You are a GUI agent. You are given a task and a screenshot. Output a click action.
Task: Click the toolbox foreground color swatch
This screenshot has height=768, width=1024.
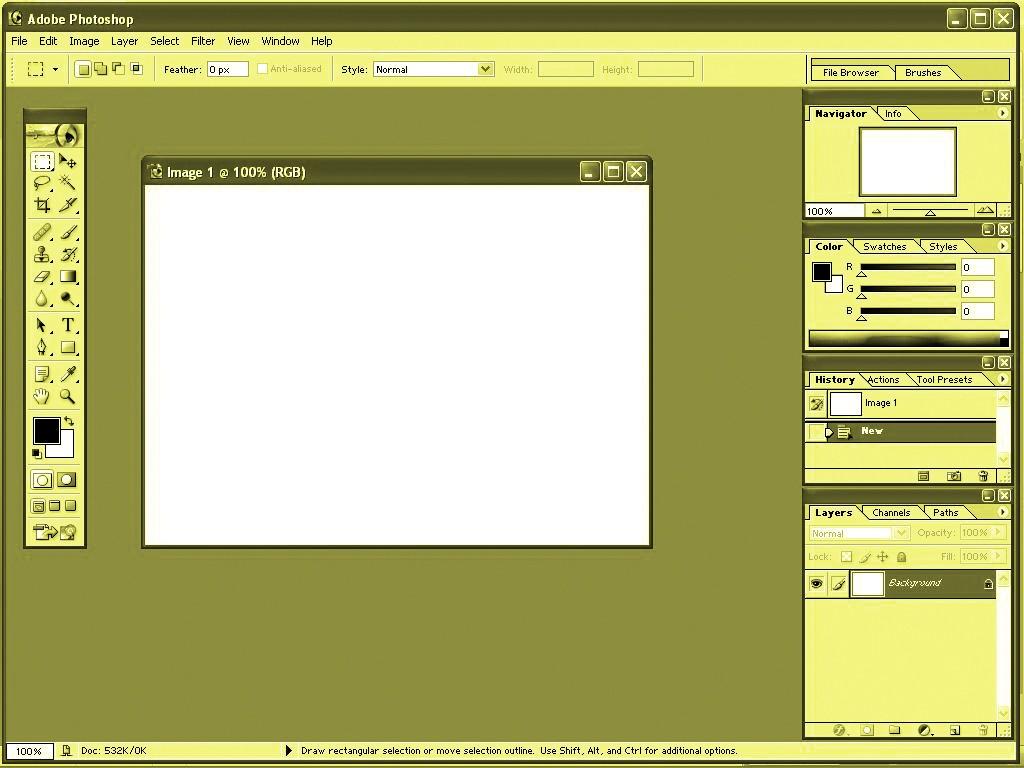coord(46,431)
